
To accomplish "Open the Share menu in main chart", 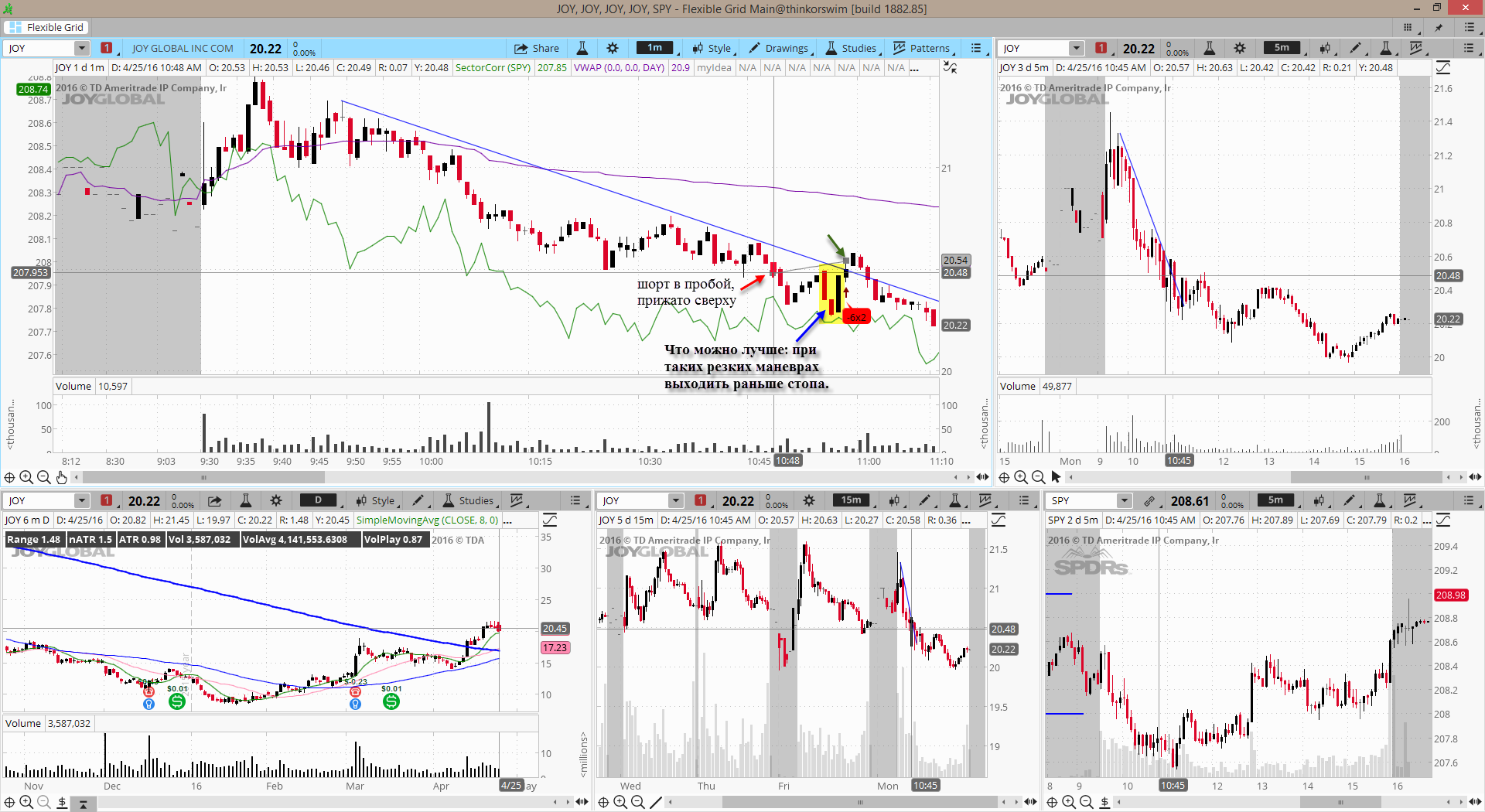I will pos(537,48).
